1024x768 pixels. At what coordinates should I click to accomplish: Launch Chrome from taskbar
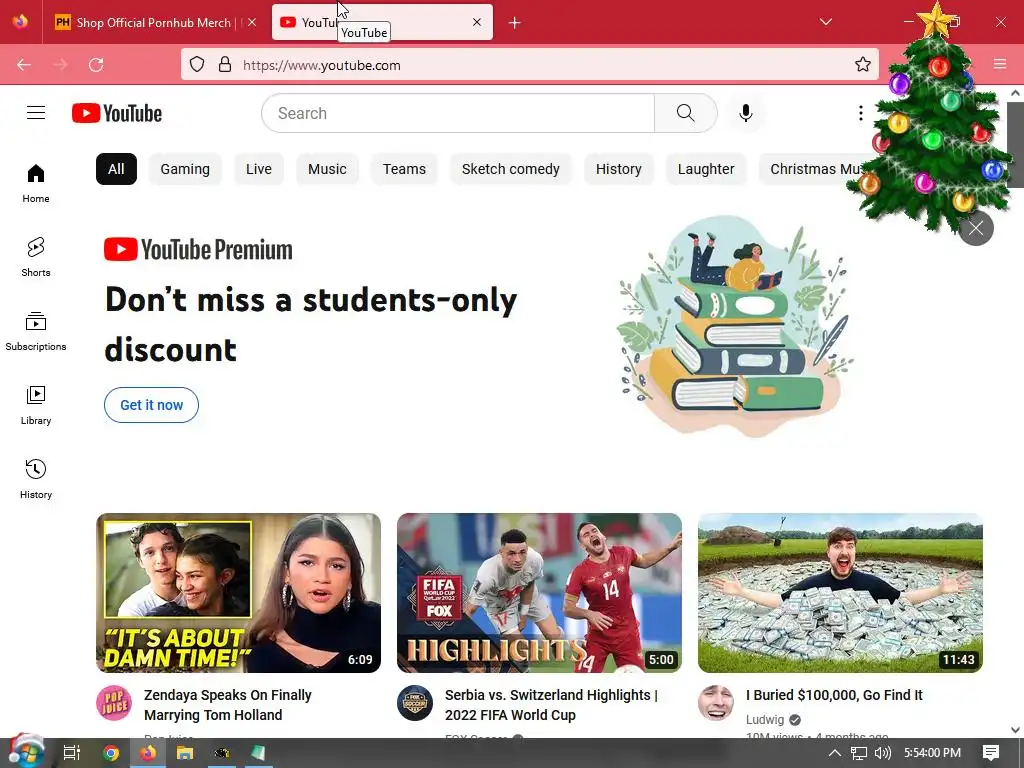point(111,753)
